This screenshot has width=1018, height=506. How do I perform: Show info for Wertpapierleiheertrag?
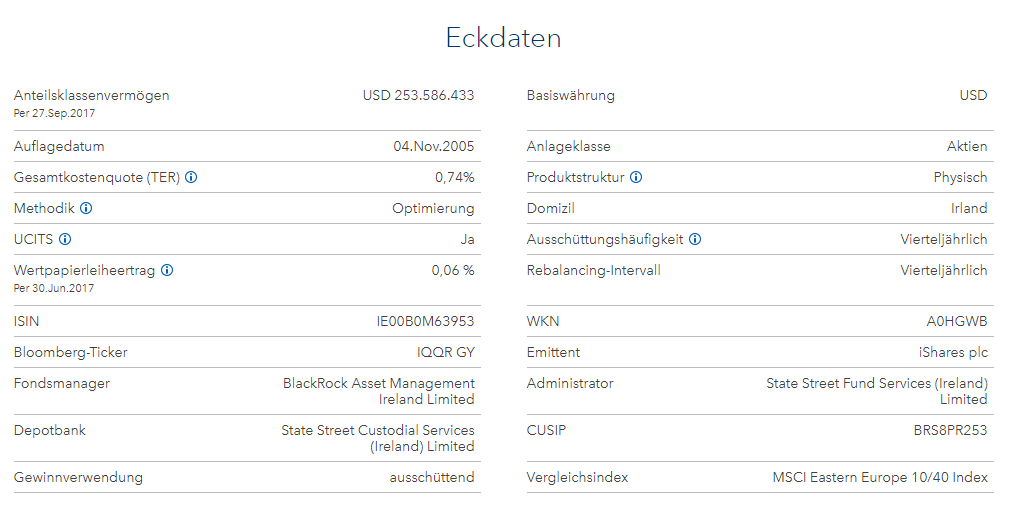[167, 270]
